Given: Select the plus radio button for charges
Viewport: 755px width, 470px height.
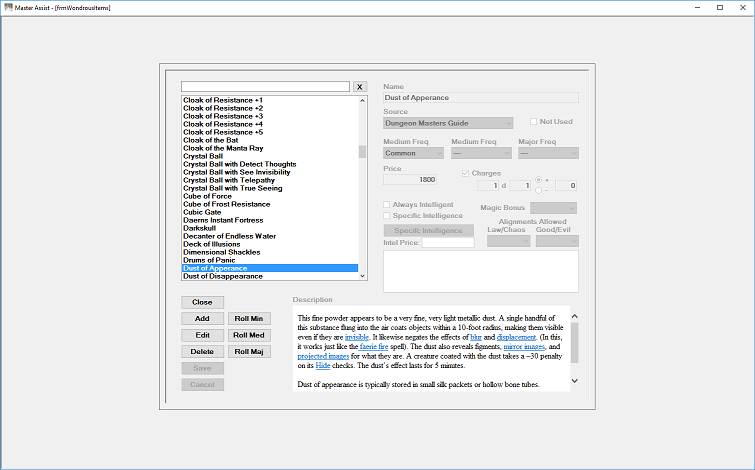Looking at the screenshot, I should pos(538,180).
